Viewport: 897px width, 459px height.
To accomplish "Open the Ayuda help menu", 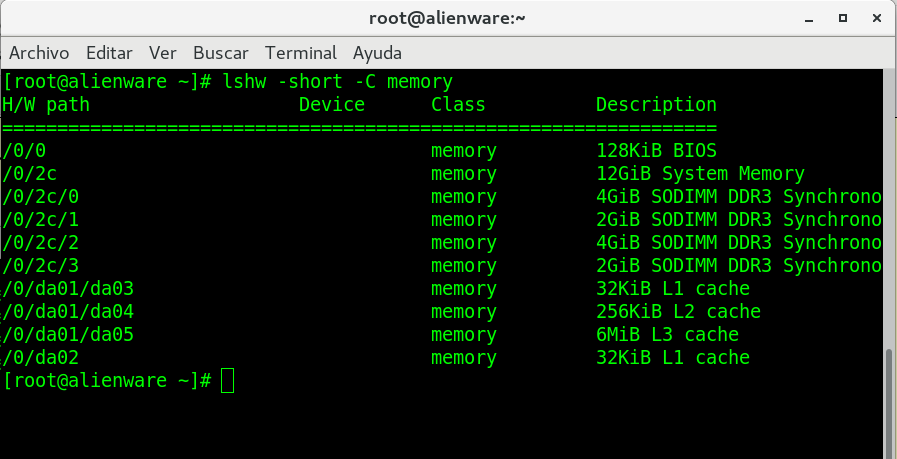I will (x=377, y=52).
